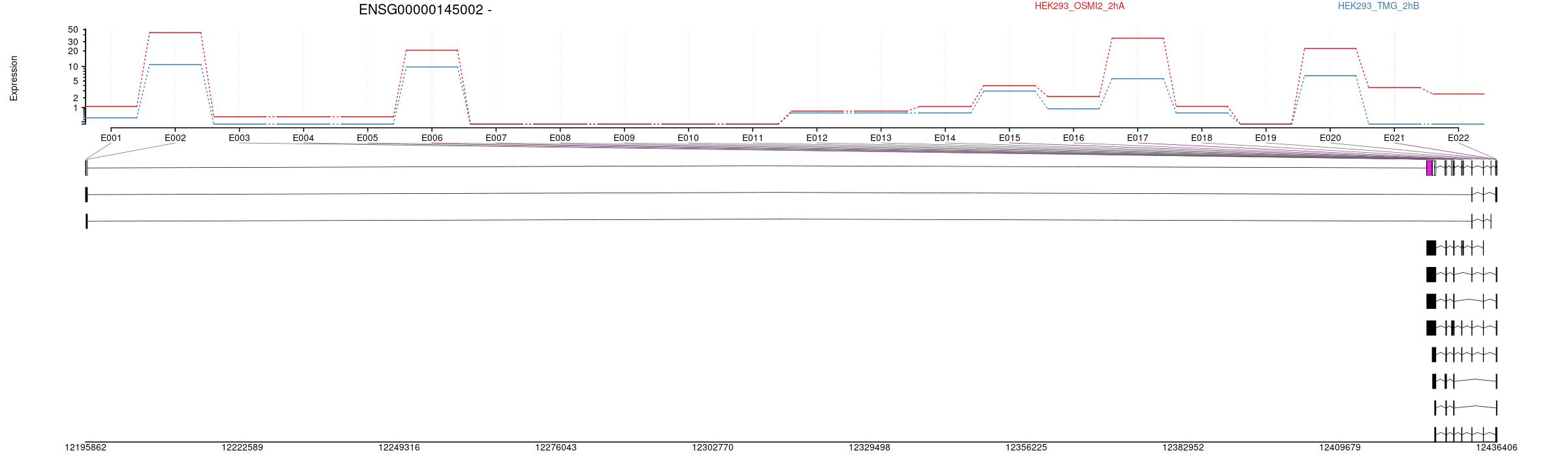The width and height of the screenshot is (1568, 457).
Task: Click exon label E002
Action: [x=175, y=138]
